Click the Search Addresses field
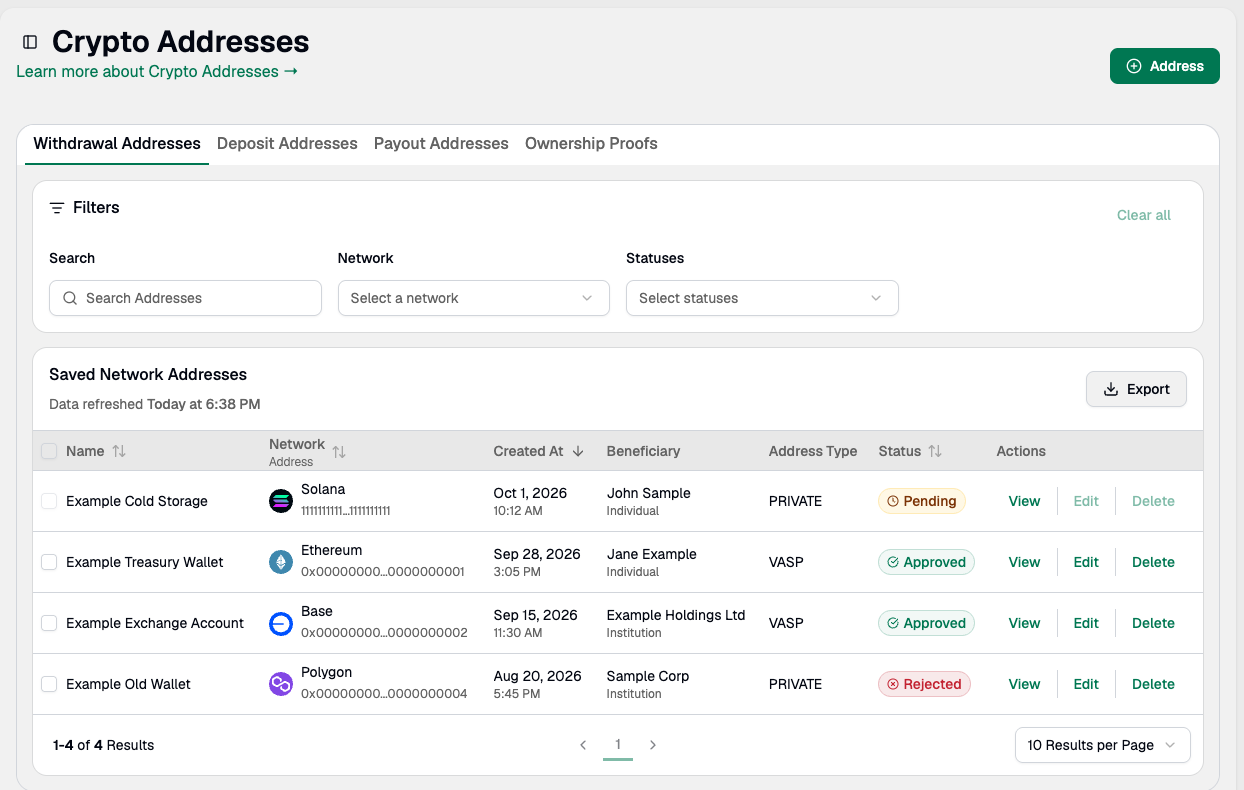Viewport: 1244px width, 790px height. coord(185,298)
